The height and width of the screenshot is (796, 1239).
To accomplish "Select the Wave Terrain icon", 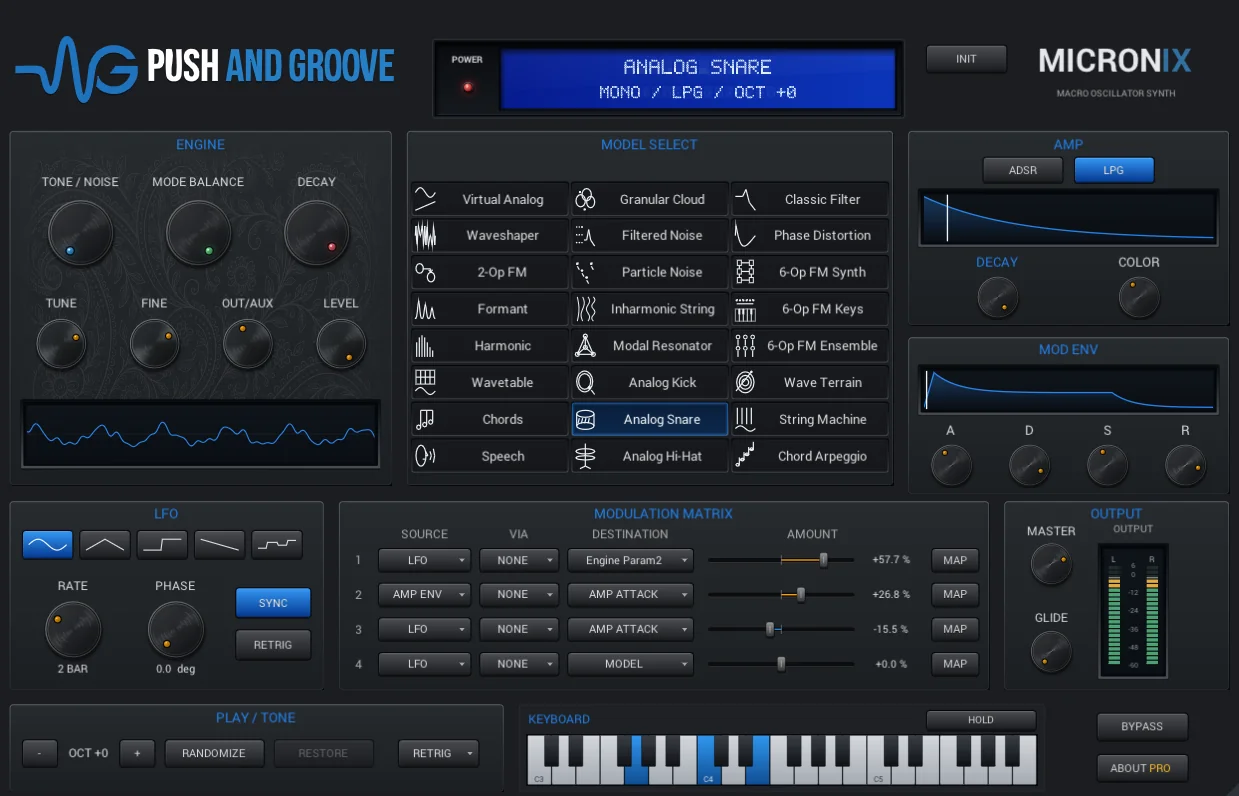I will click(745, 382).
